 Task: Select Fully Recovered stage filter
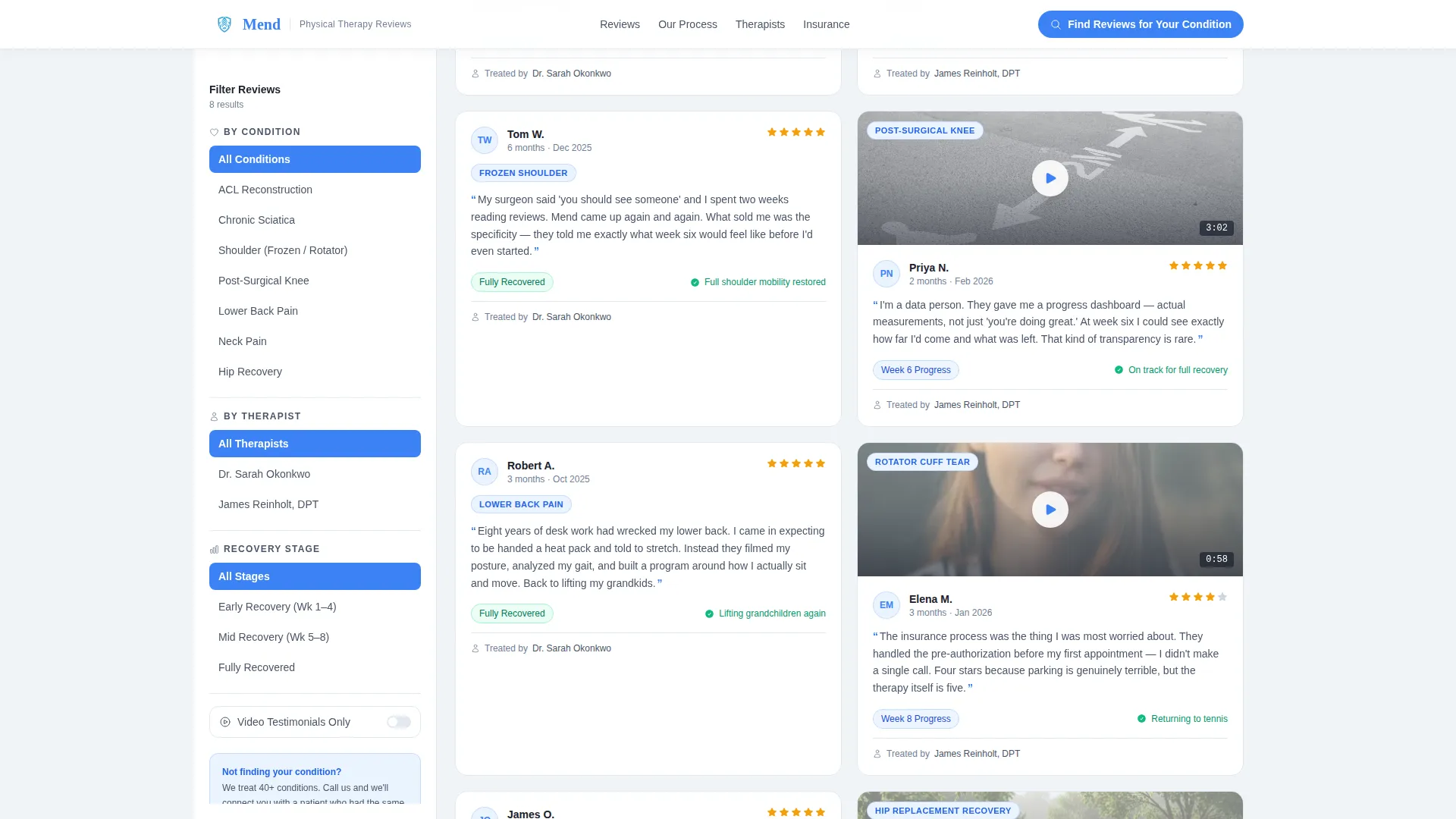(x=315, y=667)
